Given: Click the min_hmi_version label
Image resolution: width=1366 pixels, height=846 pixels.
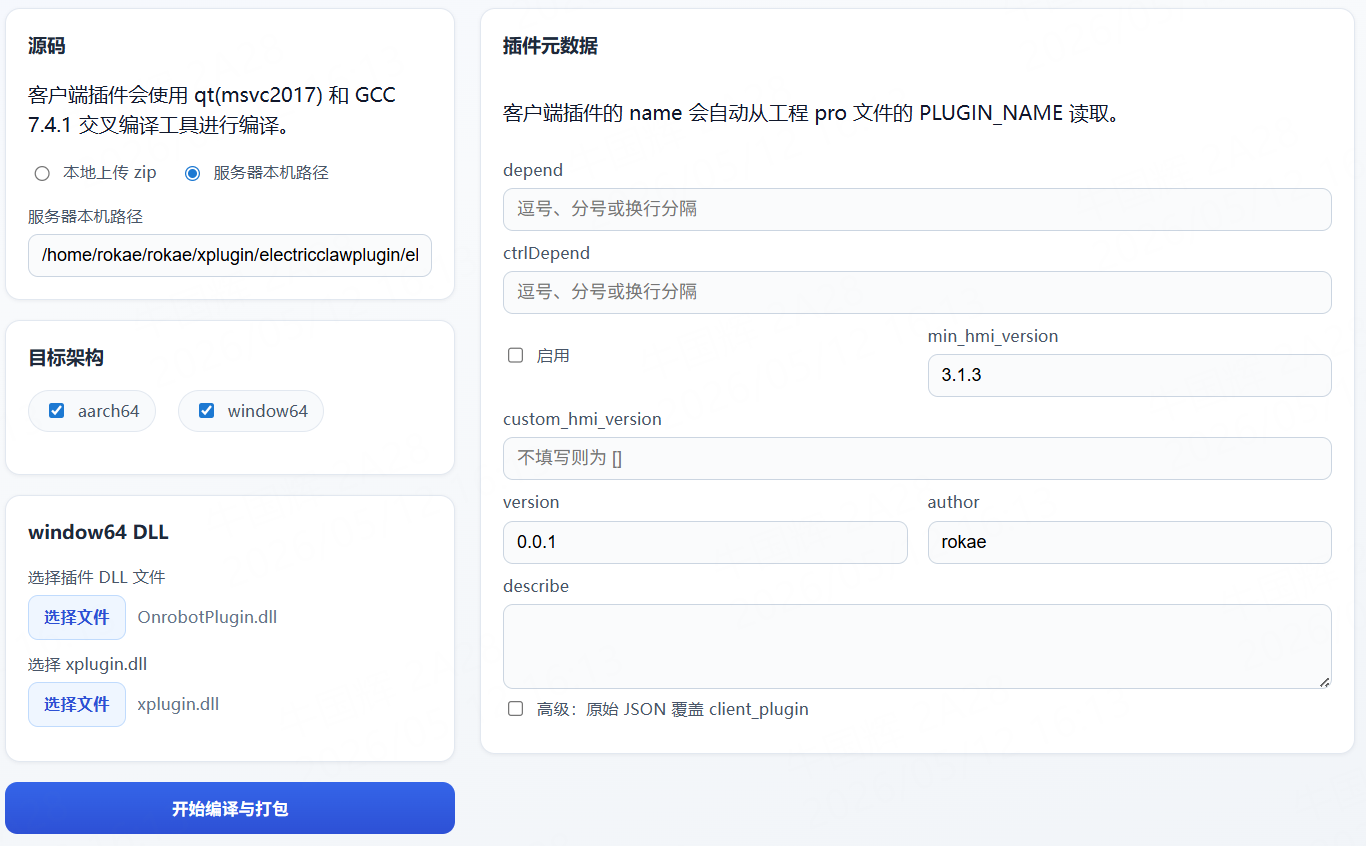Looking at the screenshot, I should (x=993, y=336).
